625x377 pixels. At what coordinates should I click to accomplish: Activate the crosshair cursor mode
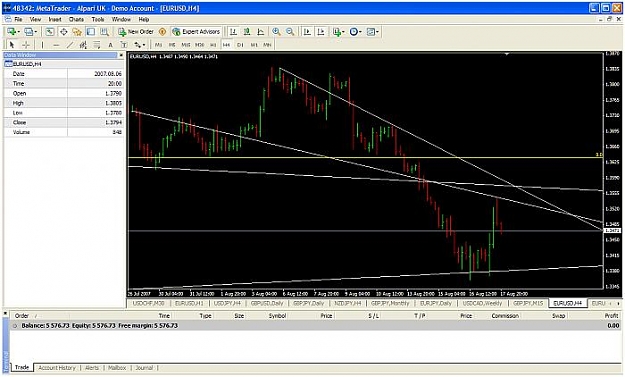pyautogui.click(x=26, y=45)
